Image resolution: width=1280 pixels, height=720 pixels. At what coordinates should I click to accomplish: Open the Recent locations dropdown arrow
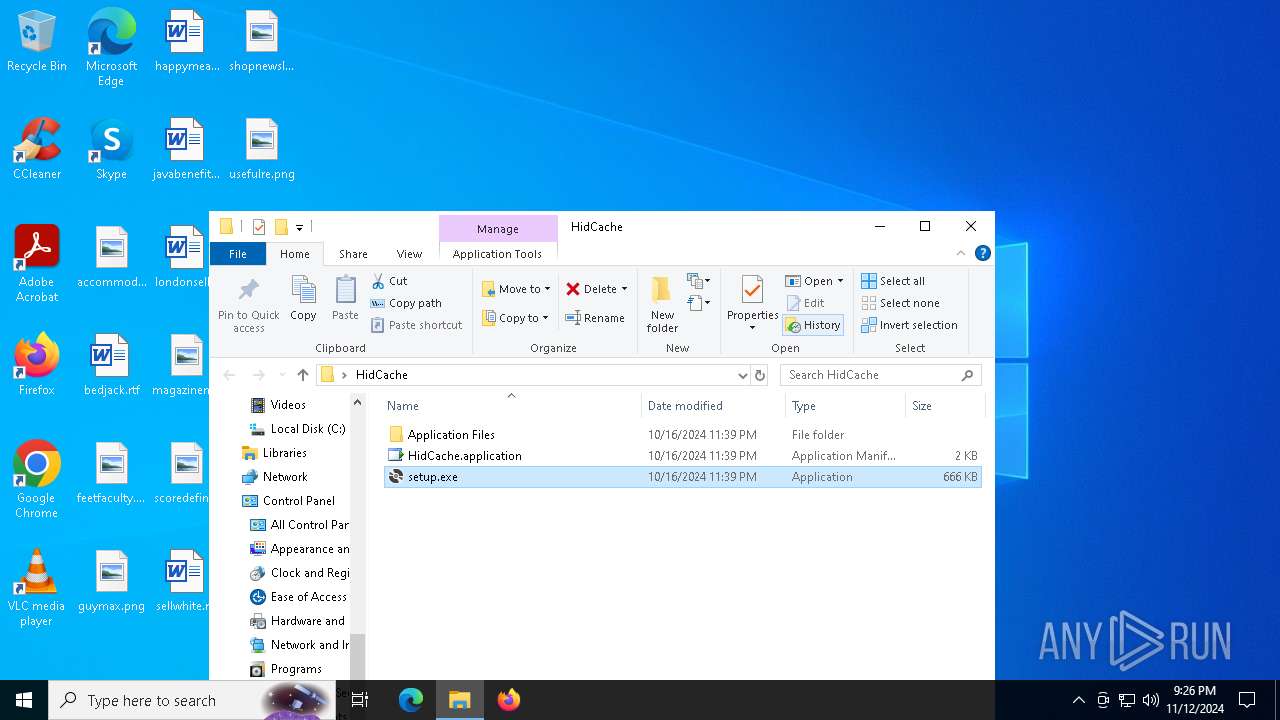click(281, 375)
